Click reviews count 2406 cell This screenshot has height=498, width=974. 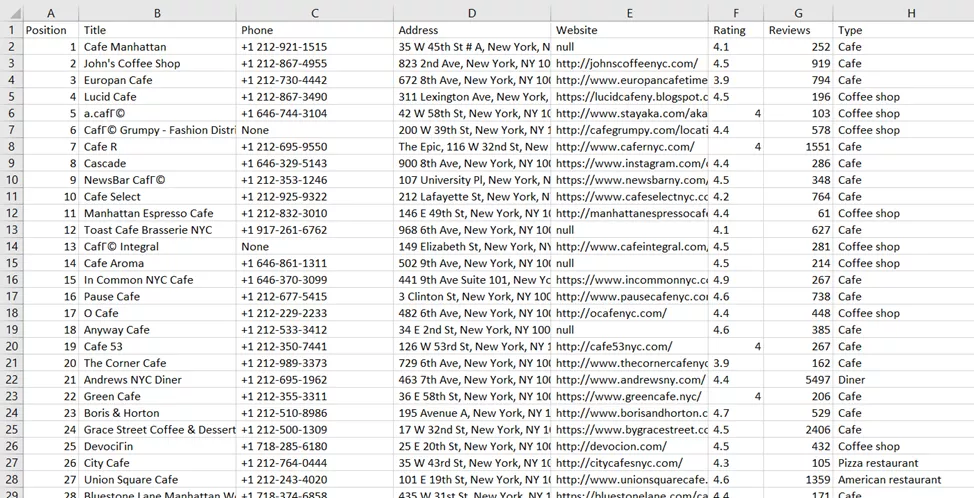[798, 430]
